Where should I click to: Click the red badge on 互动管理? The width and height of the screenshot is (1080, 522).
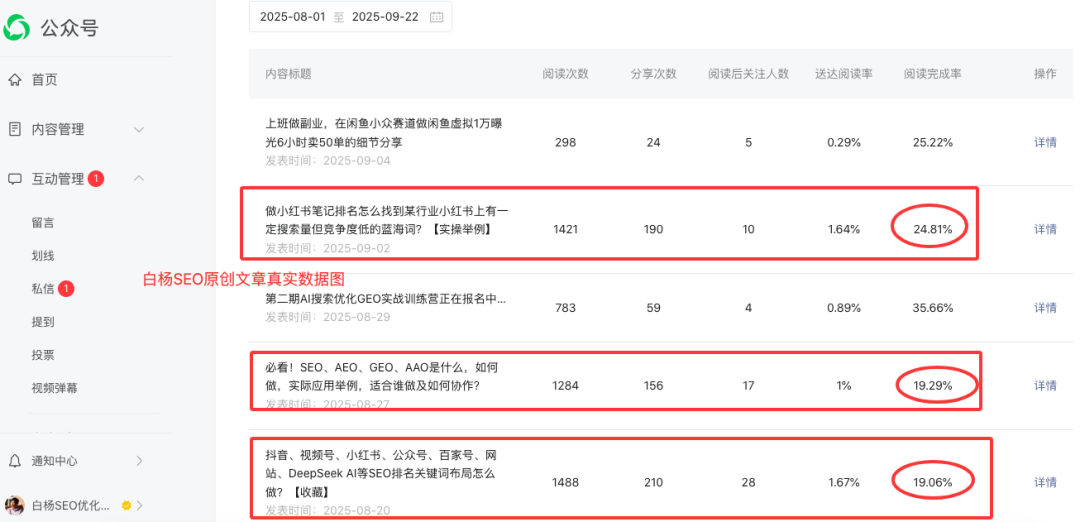click(96, 179)
